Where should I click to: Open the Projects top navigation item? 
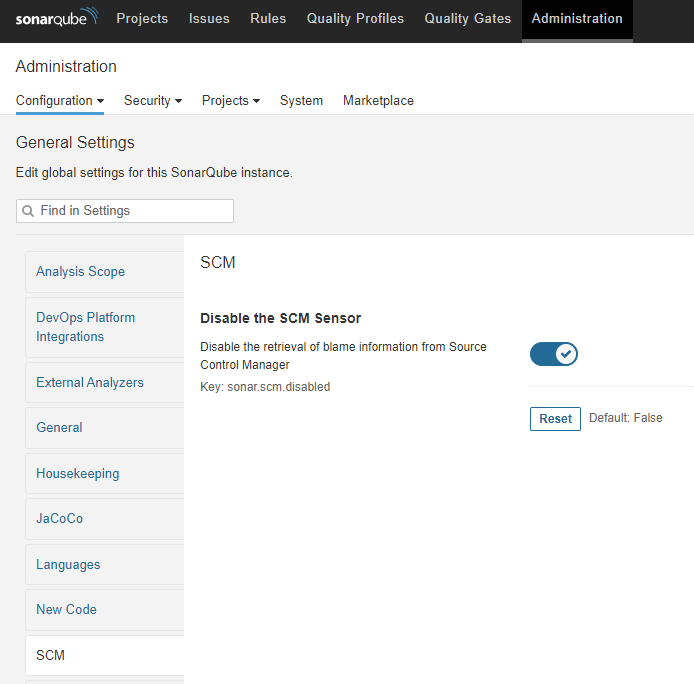[x=142, y=18]
